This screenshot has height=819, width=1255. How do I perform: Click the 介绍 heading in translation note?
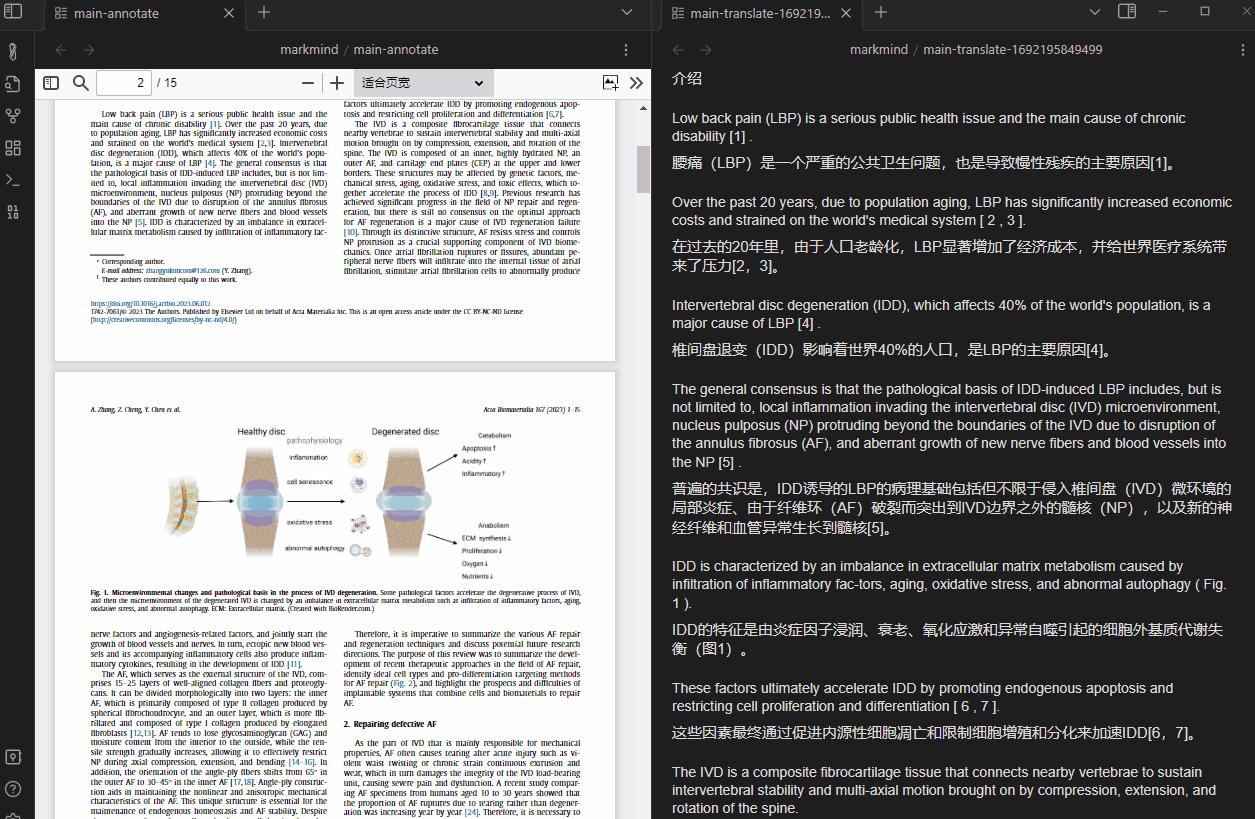[687, 78]
